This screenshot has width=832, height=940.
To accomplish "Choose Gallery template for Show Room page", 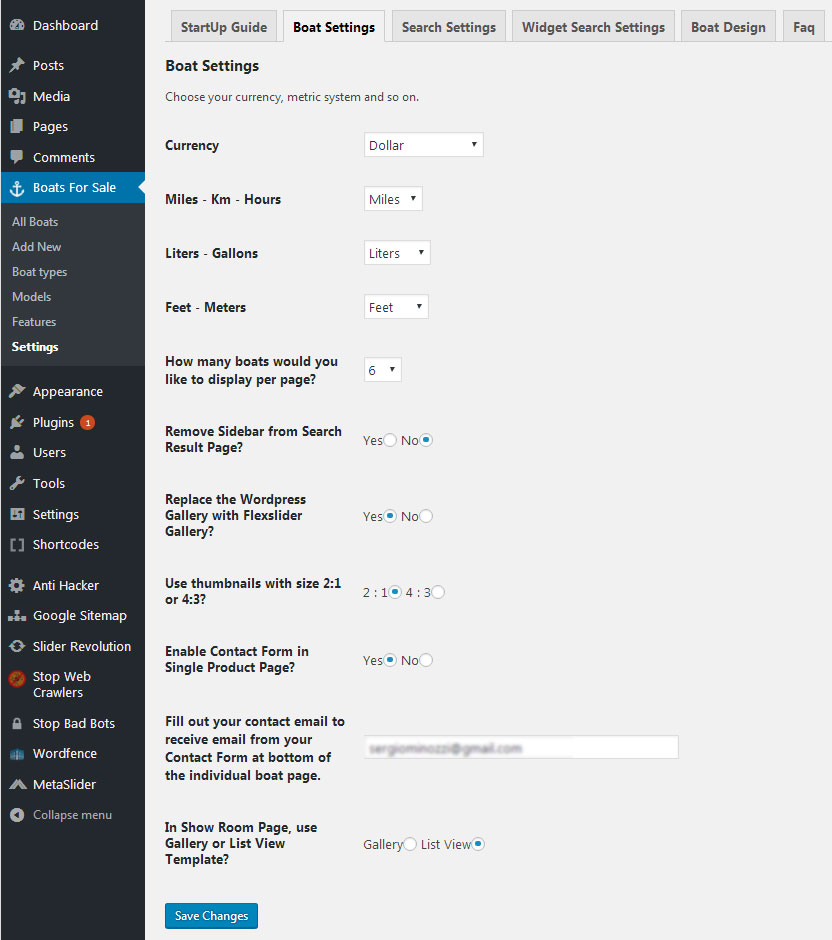I will 410,844.
